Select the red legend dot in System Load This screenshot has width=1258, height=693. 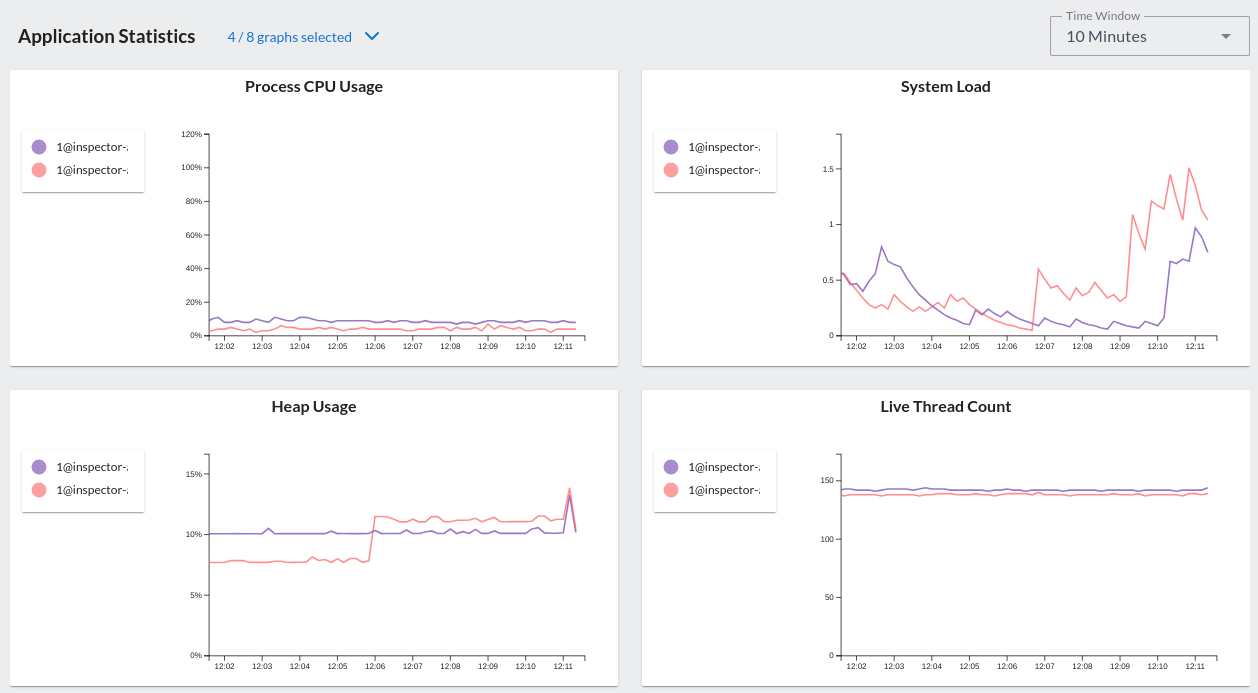pos(672,169)
